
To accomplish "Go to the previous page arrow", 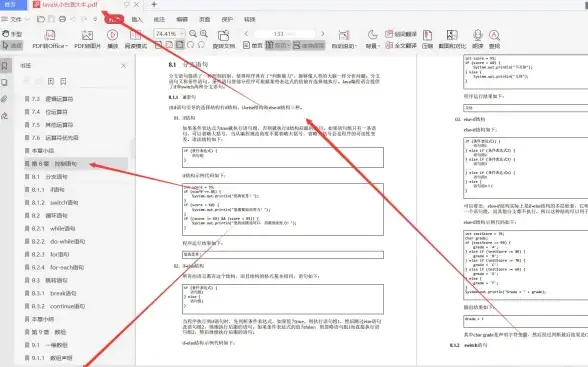I will 246,34.
